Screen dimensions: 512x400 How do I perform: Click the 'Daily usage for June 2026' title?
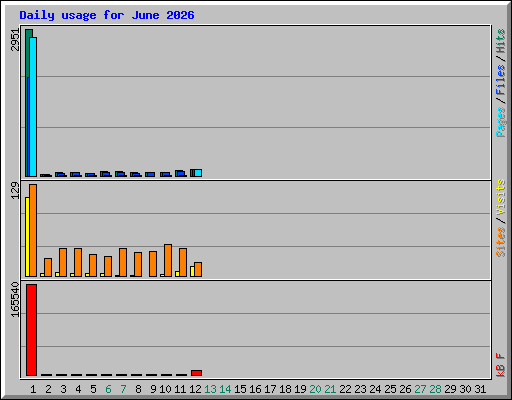coord(107,15)
